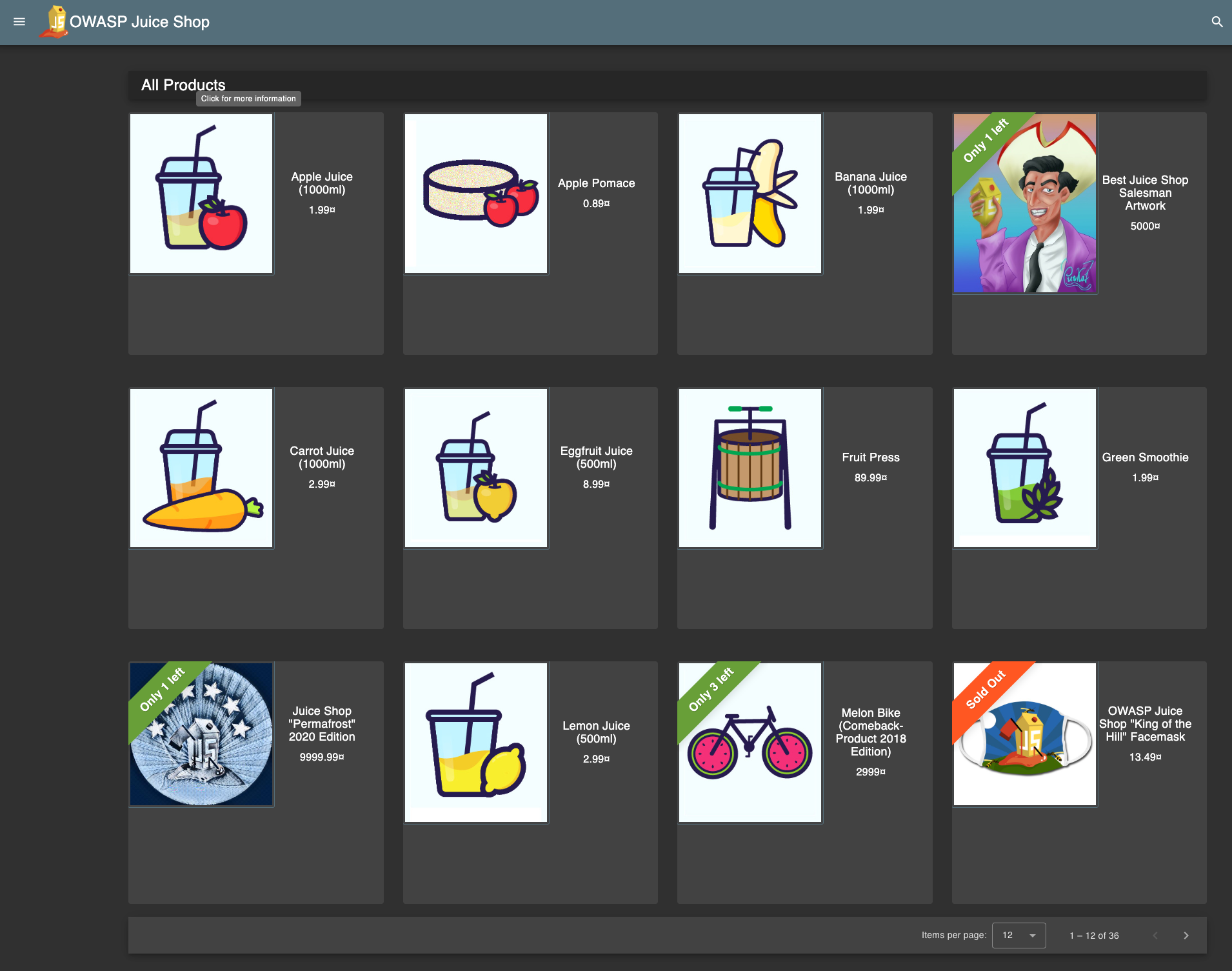The image size is (1232, 971).
Task: Open the Permafrost 2020 Edition image
Action: (x=201, y=734)
